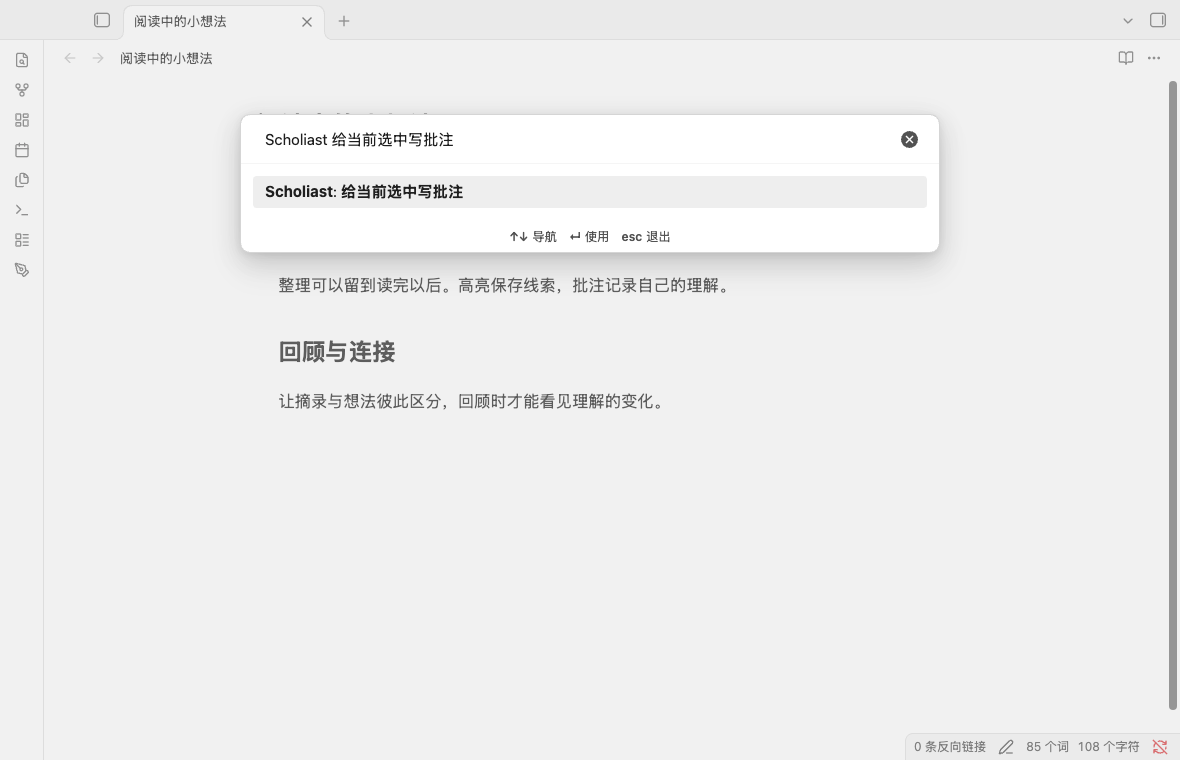
Task: Click the 回顾与连接 heading
Action: (x=336, y=351)
